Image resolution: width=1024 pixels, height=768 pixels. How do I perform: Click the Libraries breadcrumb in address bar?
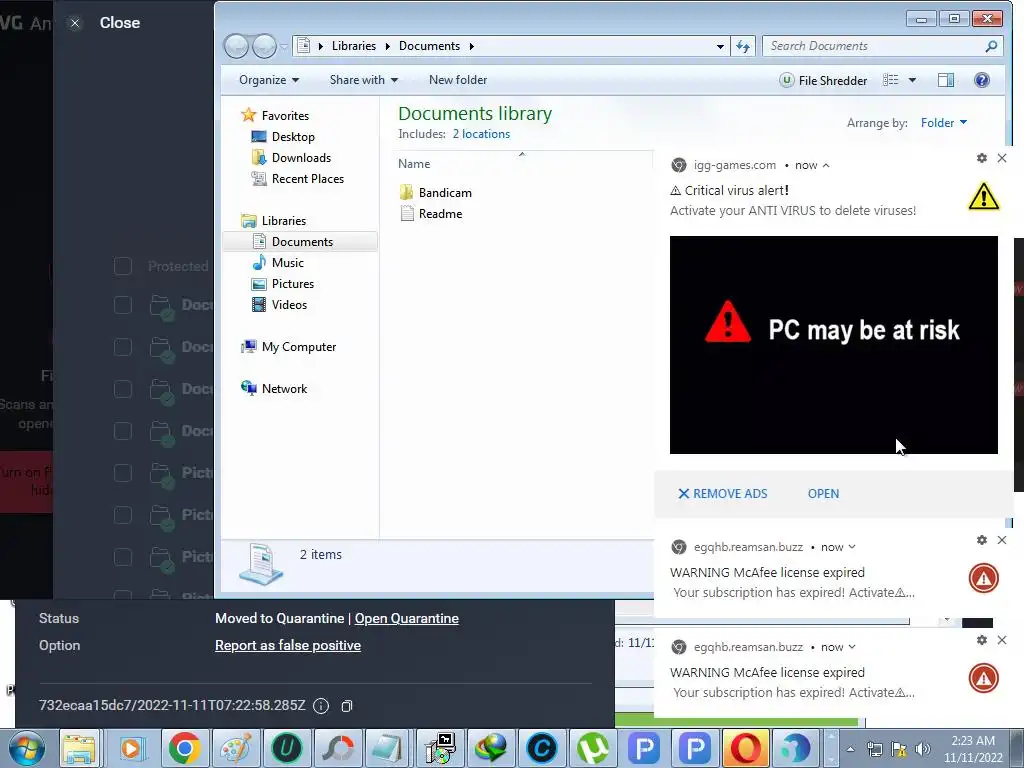[x=353, y=46]
